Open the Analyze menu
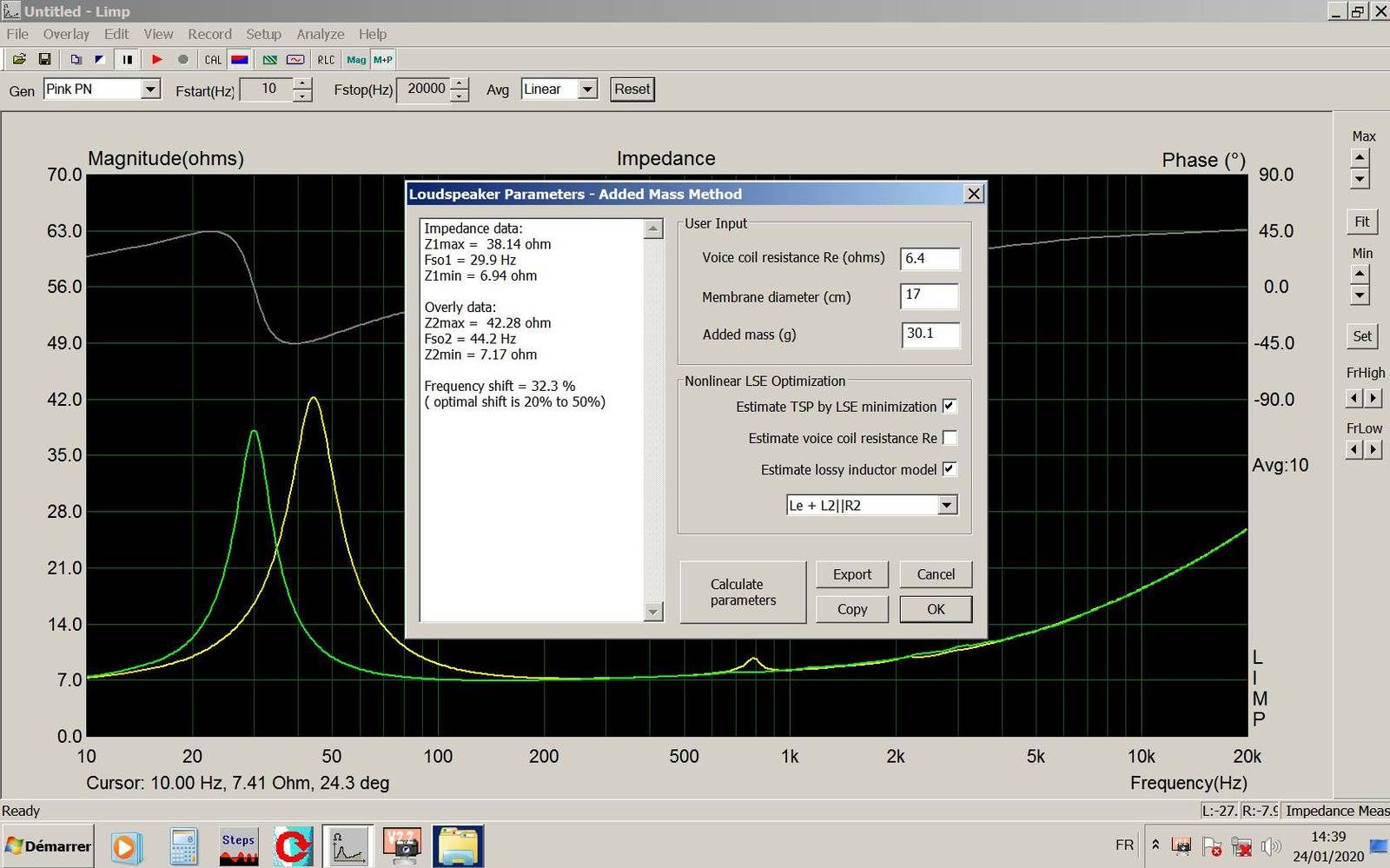 tap(320, 34)
